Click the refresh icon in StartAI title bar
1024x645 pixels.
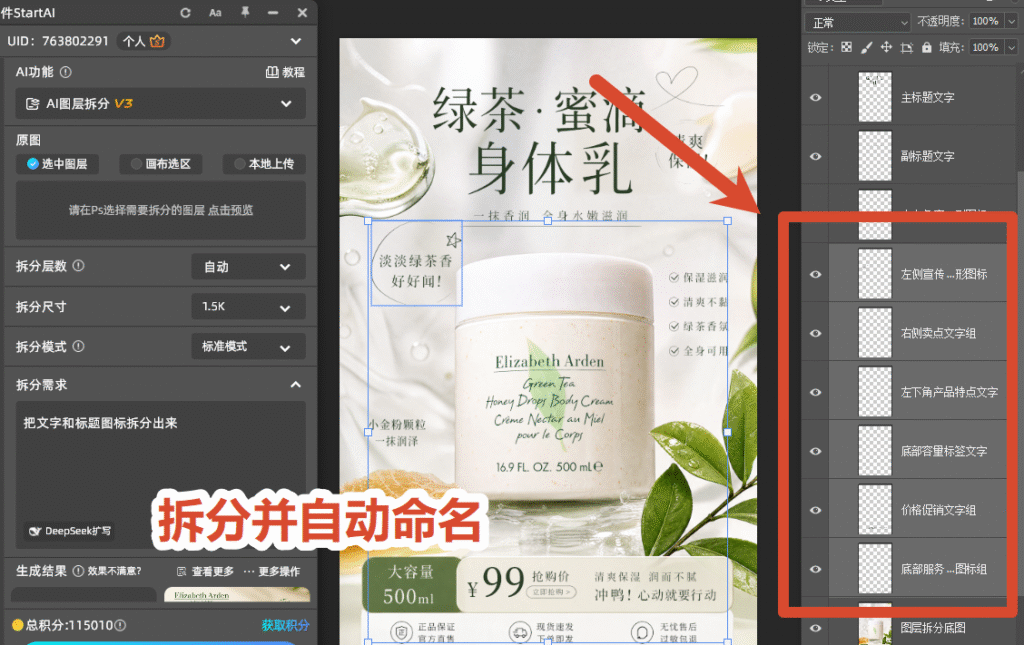point(185,12)
